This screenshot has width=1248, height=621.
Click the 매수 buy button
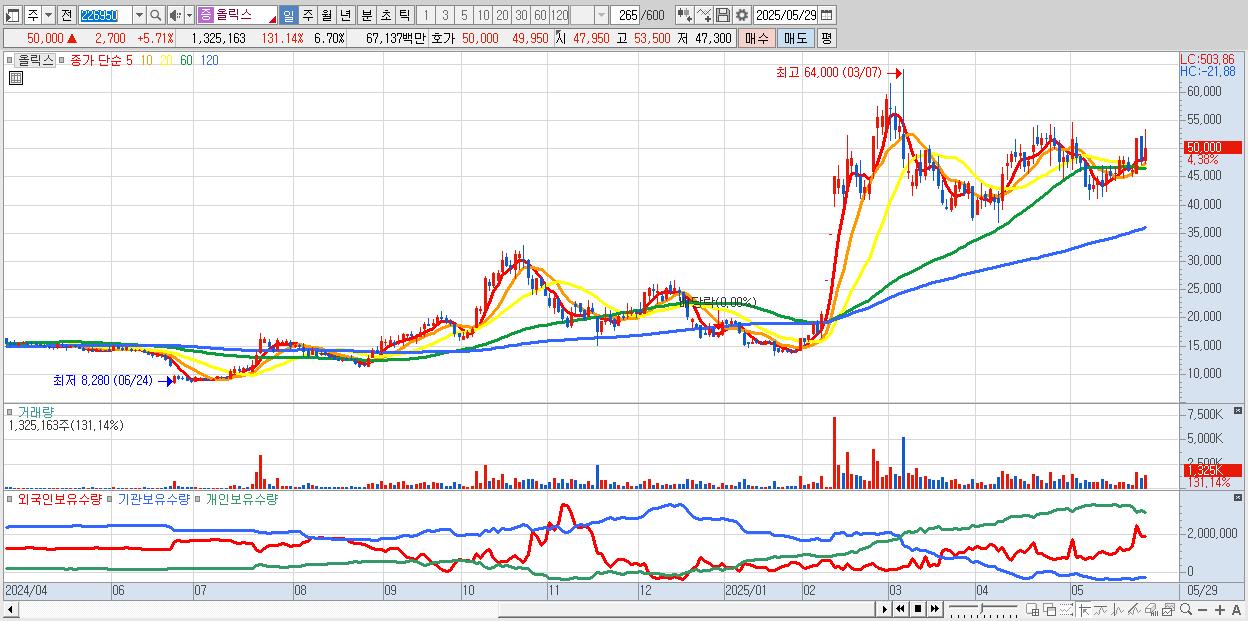tap(756, 38)
